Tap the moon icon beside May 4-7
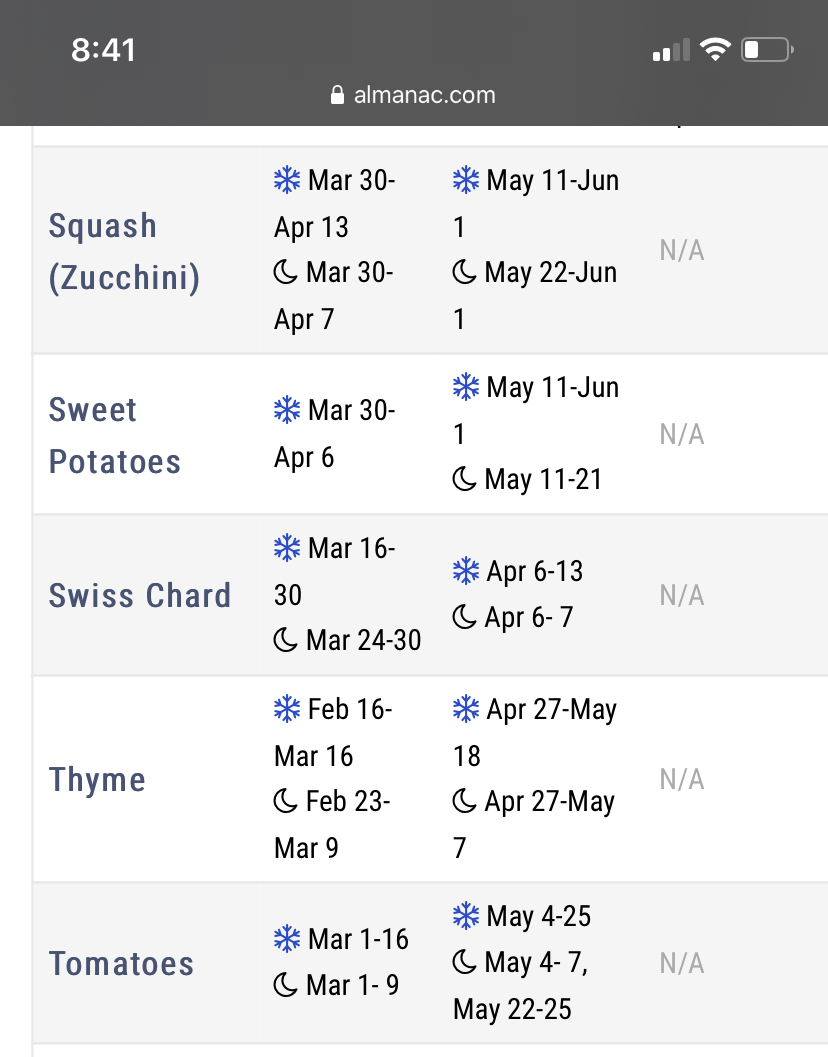This screenshot has width=828, height=1057. (x=464, y=962)
